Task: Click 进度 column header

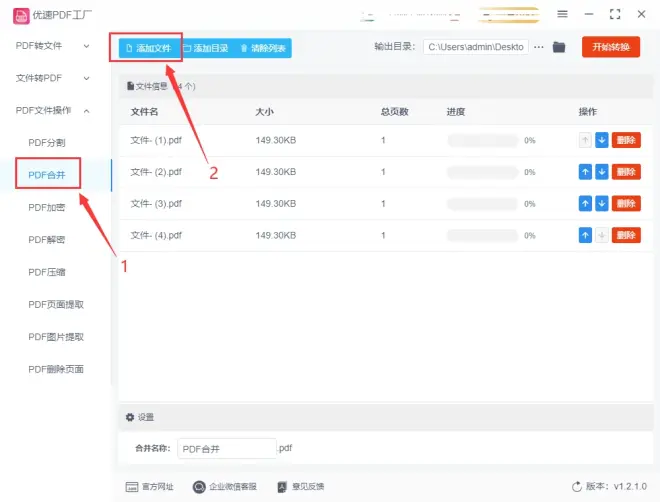Action: point(455,112)
